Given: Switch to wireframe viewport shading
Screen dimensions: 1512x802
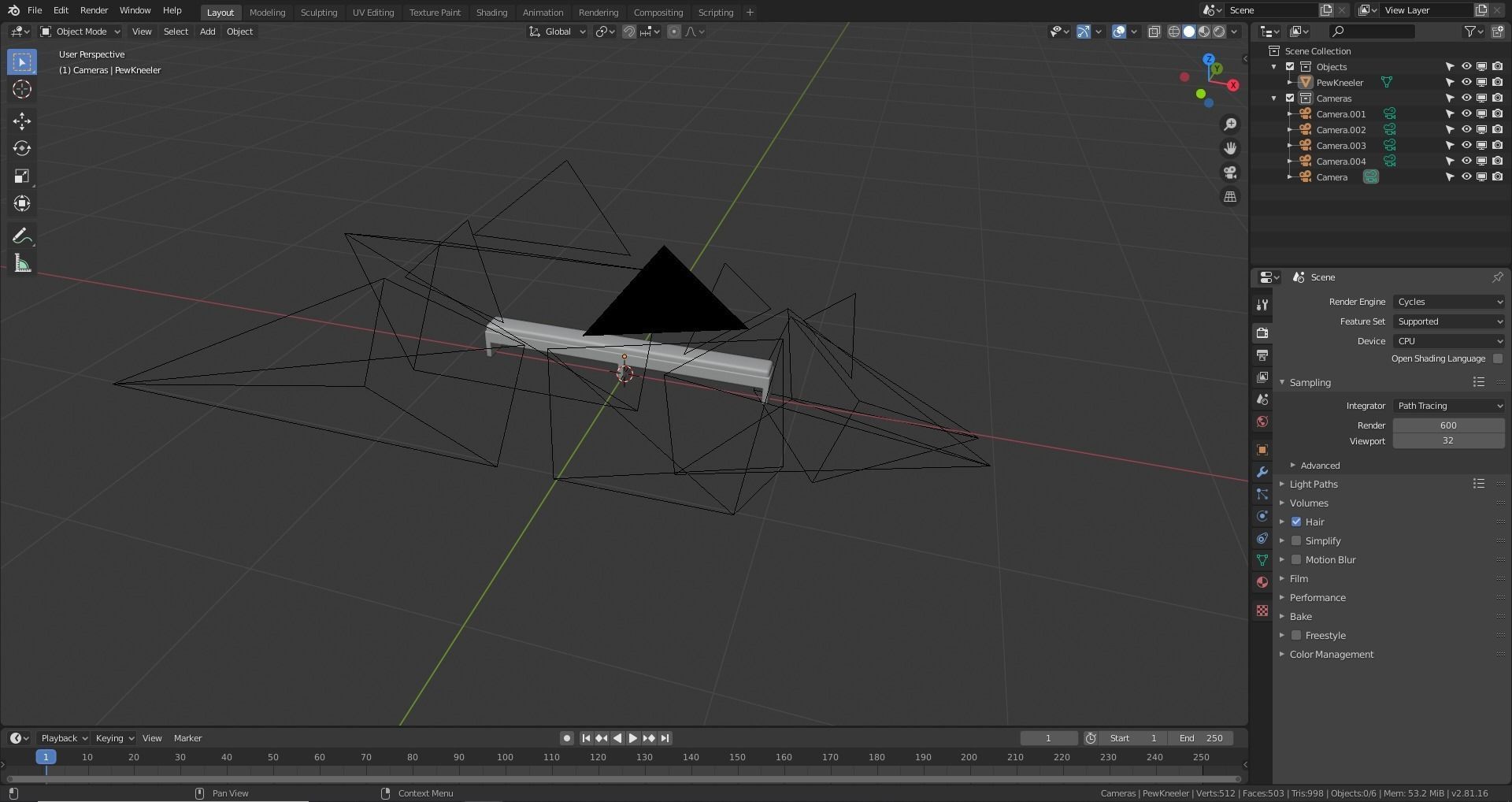Looking at the screenshot, I should tap(1174, 32).
